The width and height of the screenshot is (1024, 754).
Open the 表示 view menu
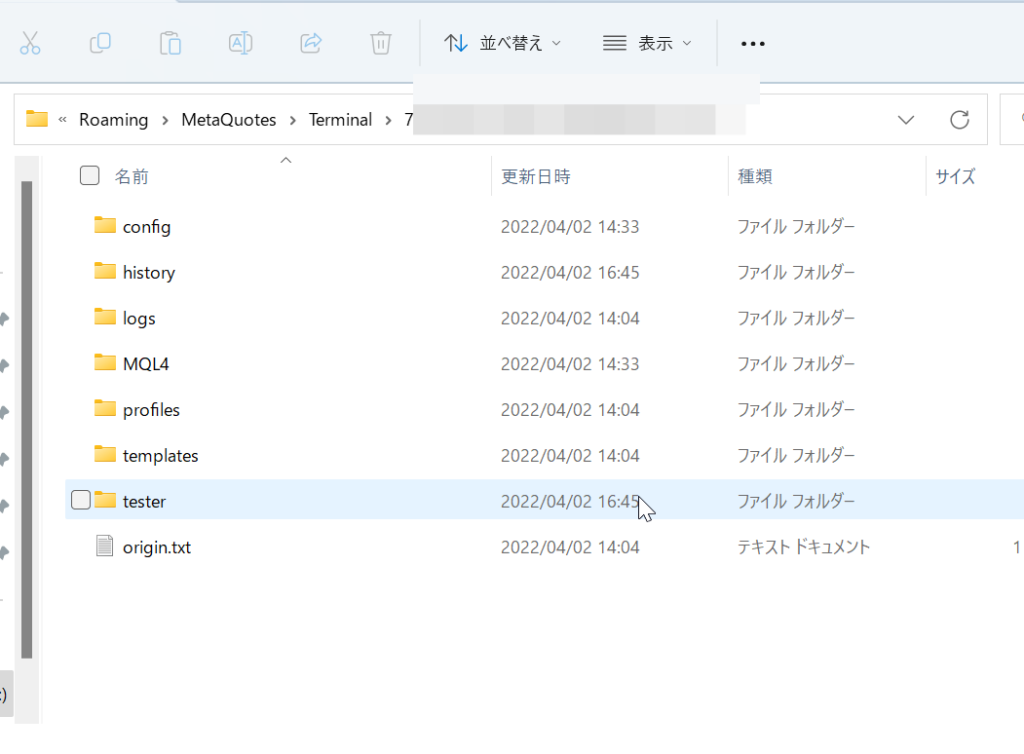pyautogui.click(x=647, y=43)
